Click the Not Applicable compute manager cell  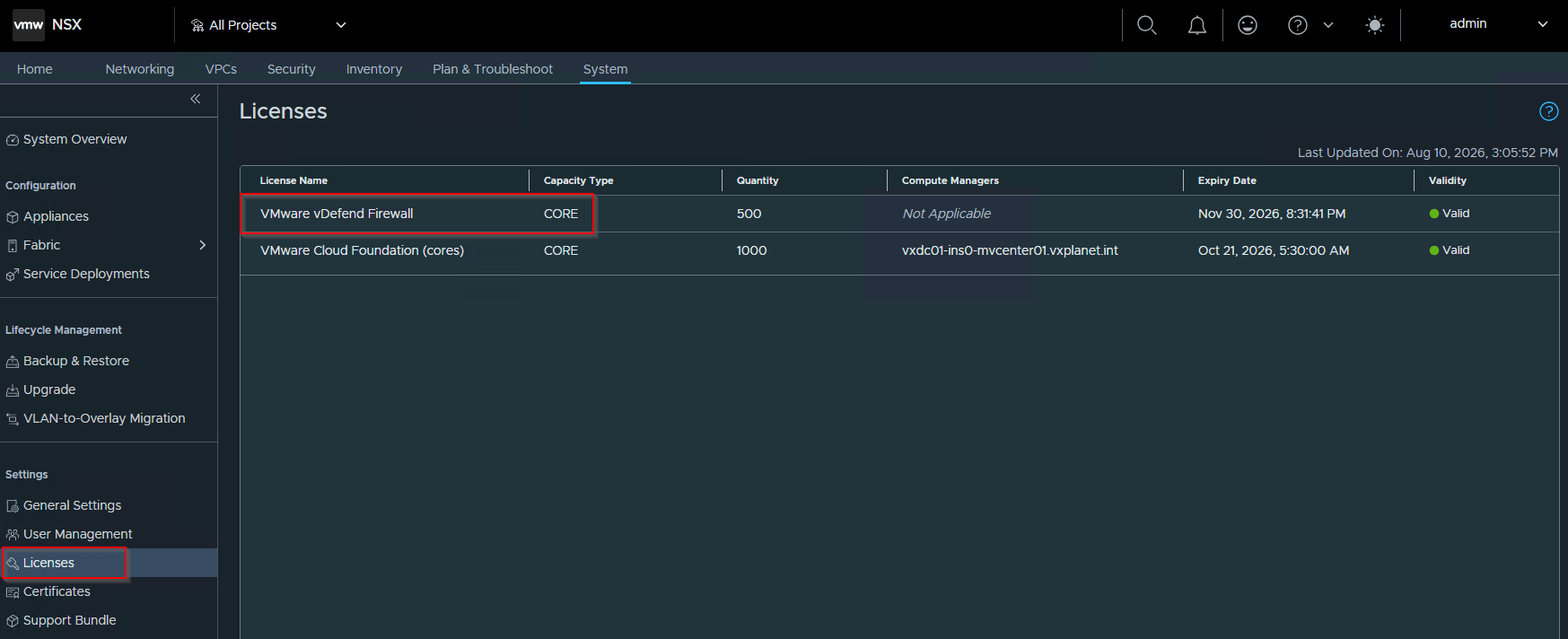coord(946,214)
